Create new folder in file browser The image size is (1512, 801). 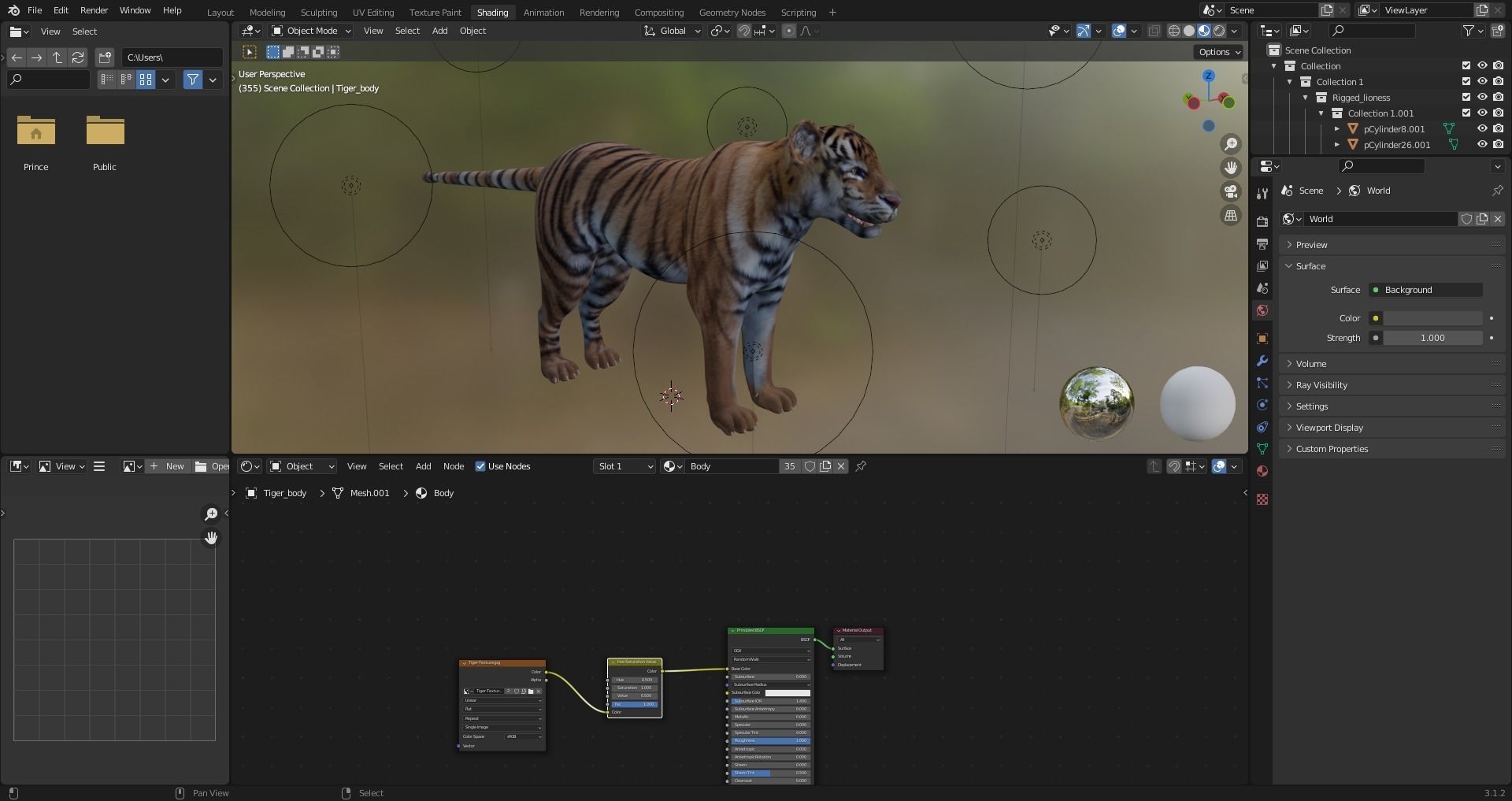[x=105, y=57]
